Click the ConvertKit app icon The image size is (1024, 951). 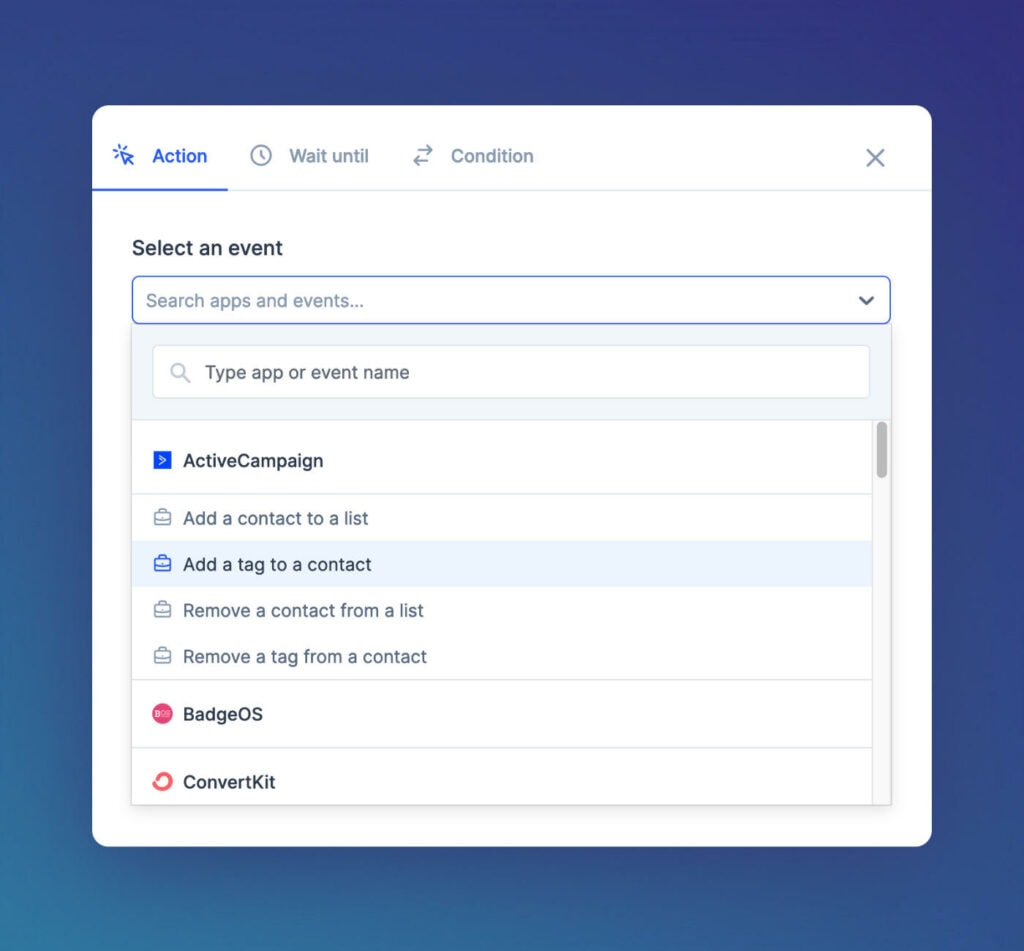click(163, 782)
